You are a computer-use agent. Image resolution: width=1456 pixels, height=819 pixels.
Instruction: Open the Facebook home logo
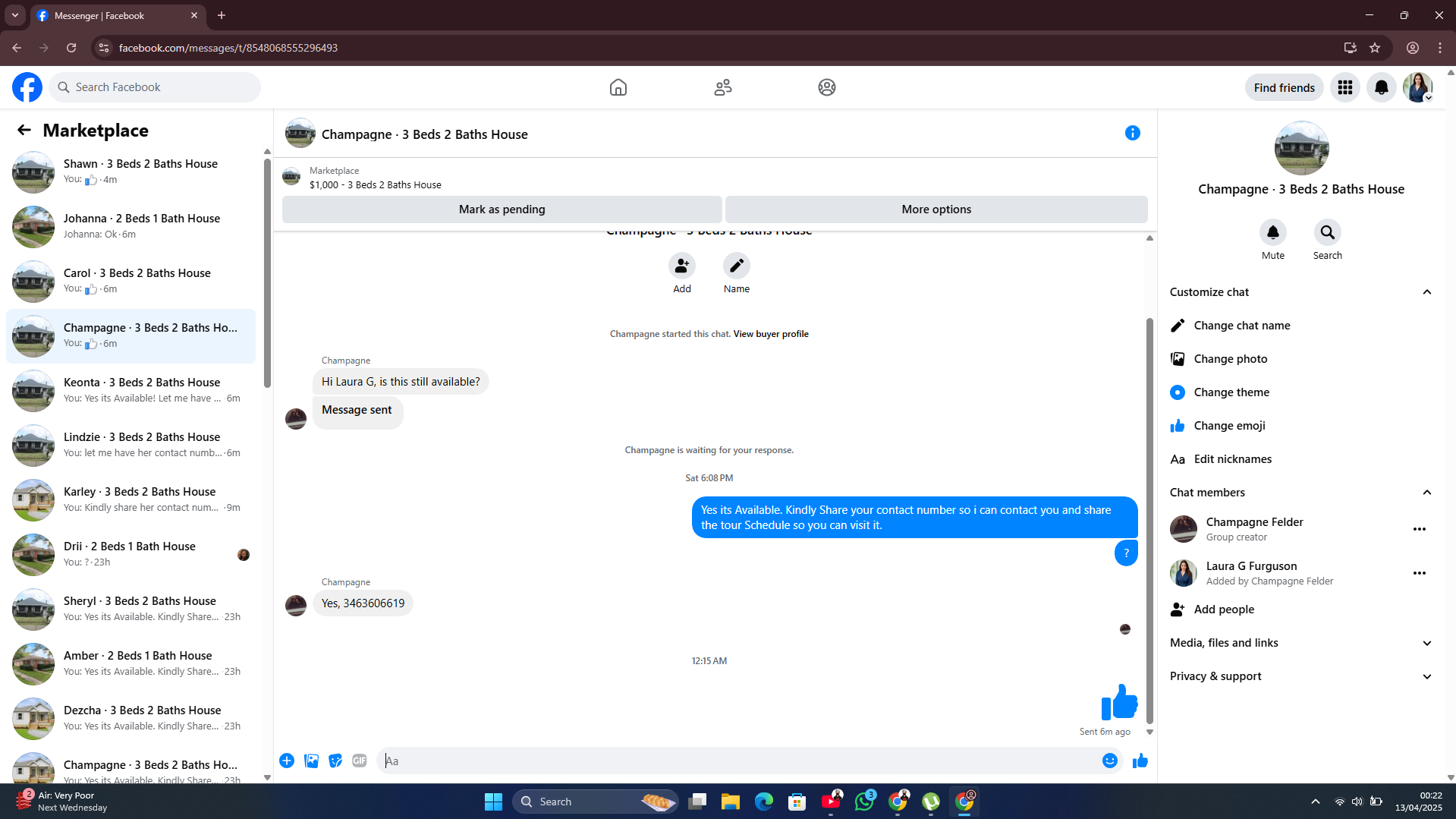click(27, 87)
